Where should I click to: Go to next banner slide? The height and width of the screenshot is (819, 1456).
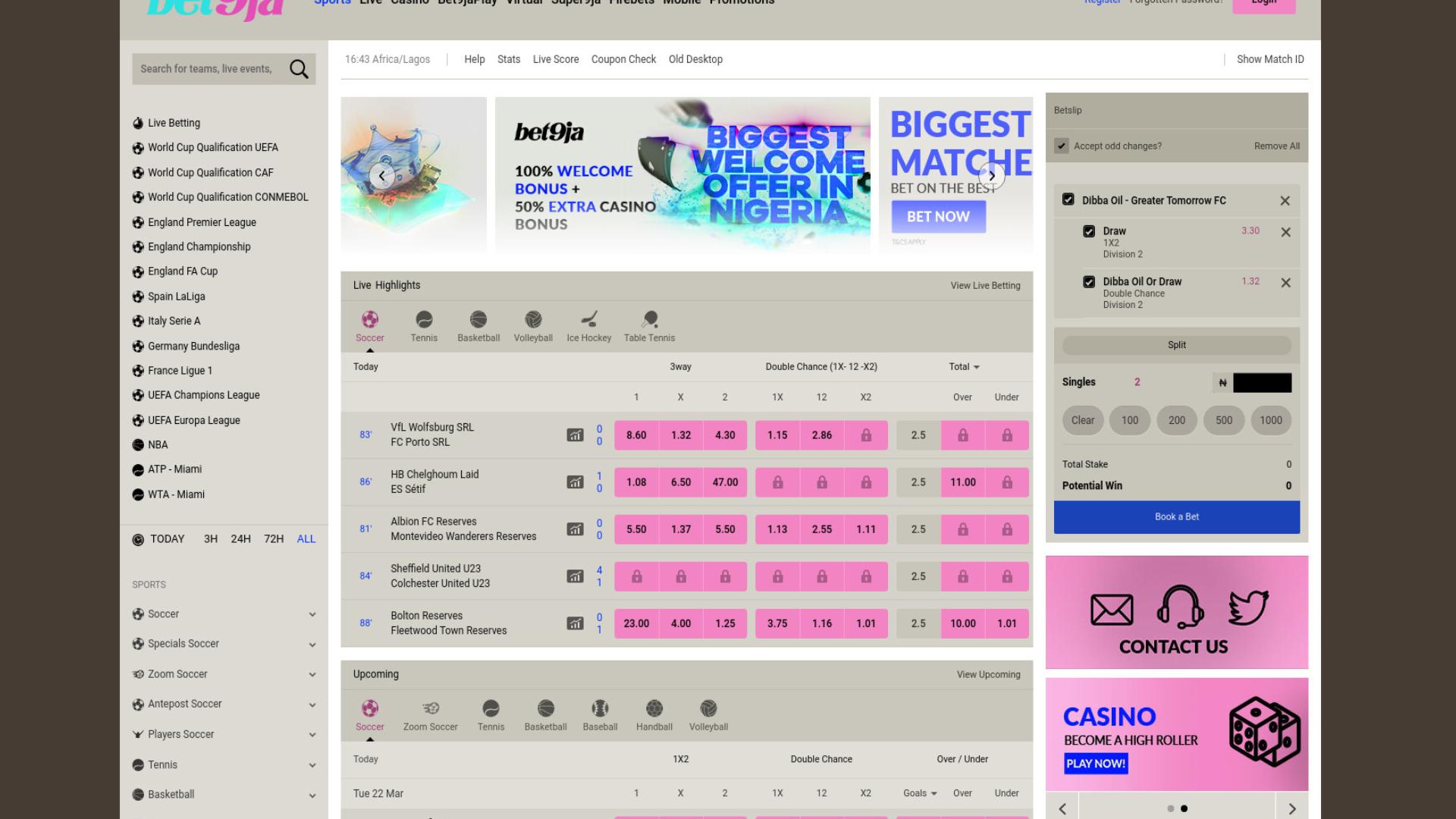pos(991,176)
